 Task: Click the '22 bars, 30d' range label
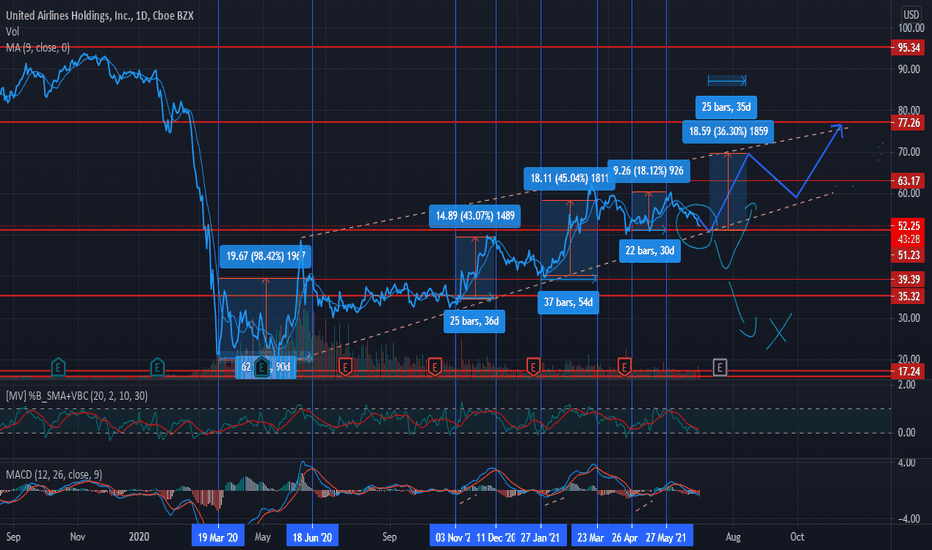[x=650, y=250]
